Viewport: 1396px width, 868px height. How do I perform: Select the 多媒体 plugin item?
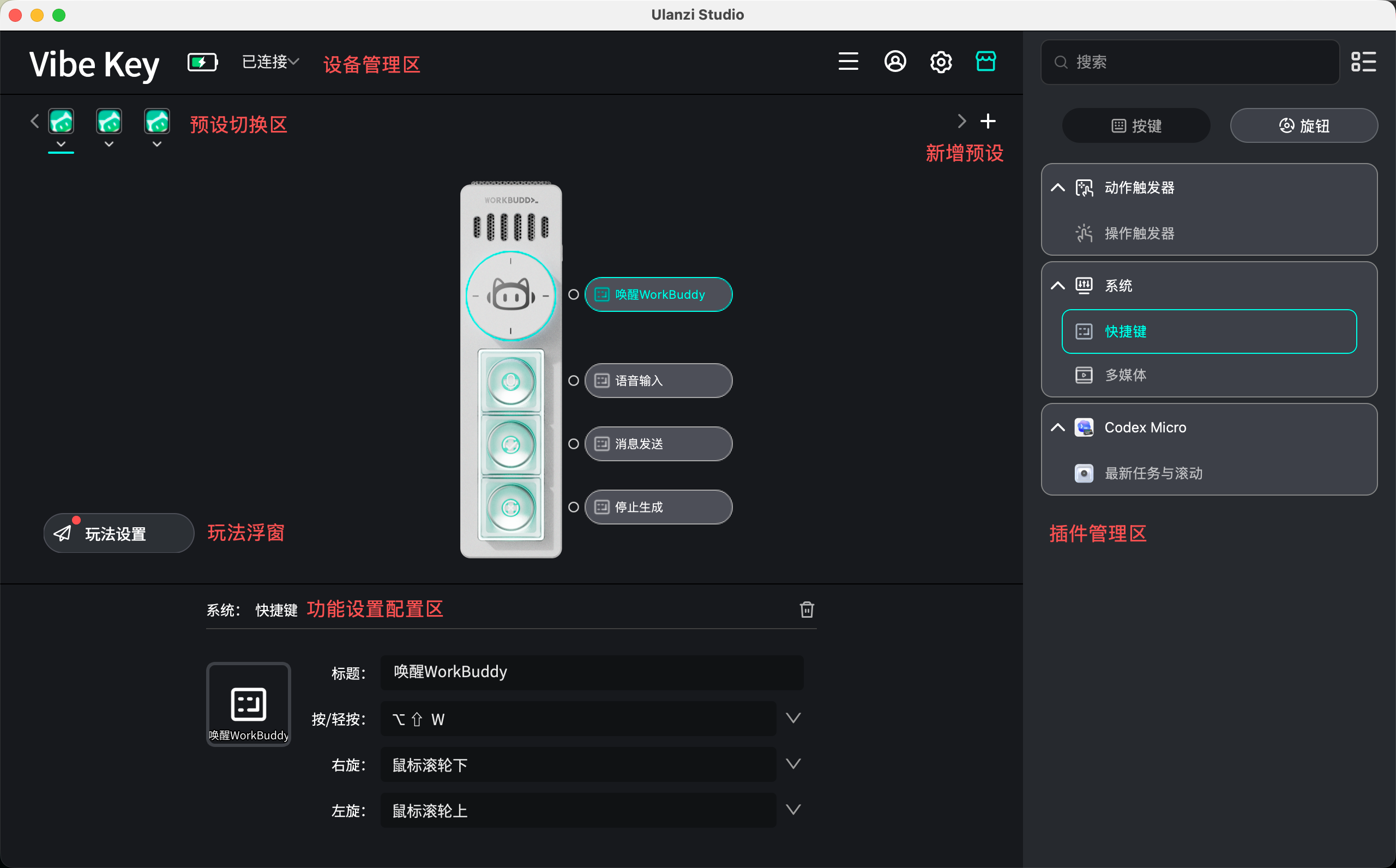point(1209,376)
